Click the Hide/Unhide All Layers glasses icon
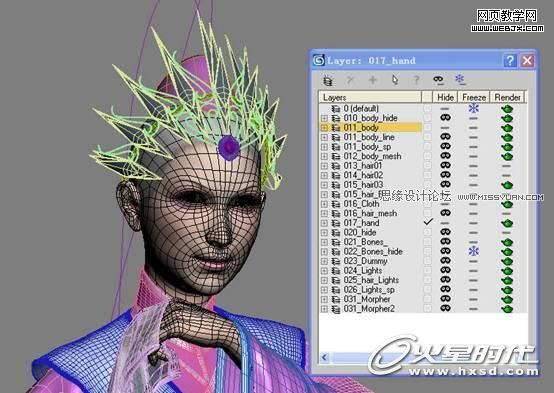This screenshot has height=393, width=554. pos(438,80)
